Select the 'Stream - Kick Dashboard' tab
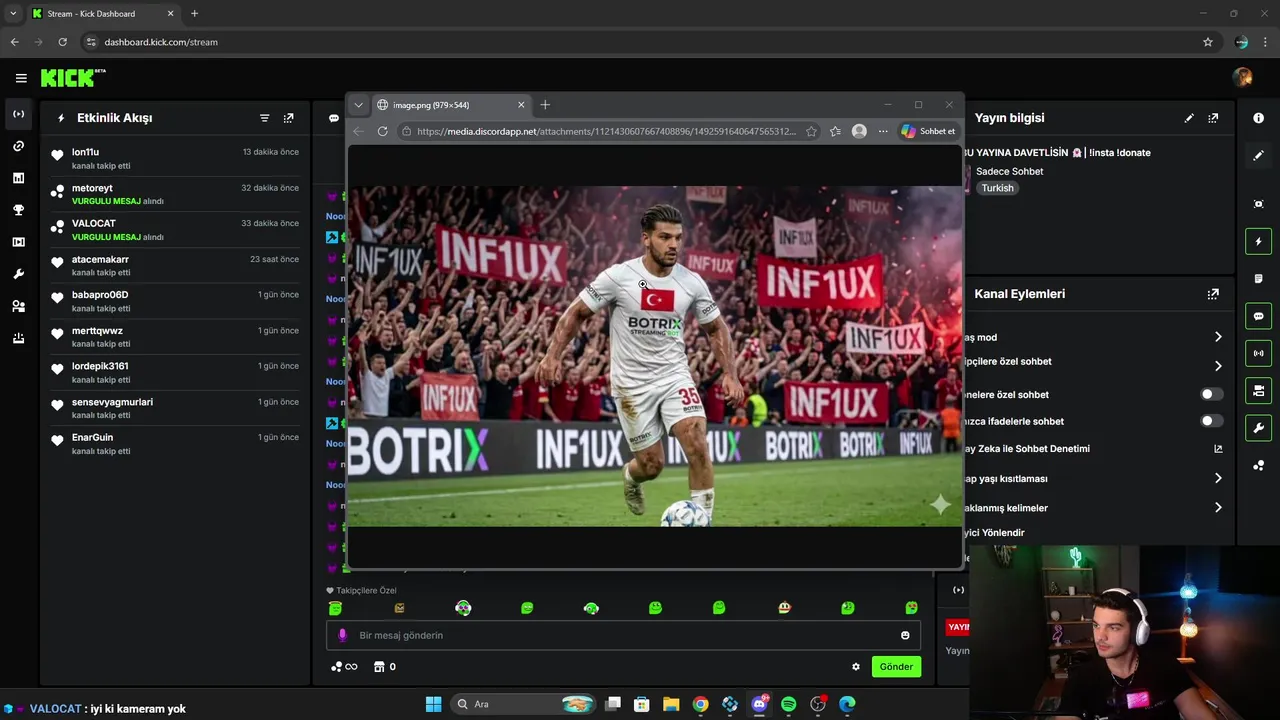Screen dimensions: 1280x720 103,13
